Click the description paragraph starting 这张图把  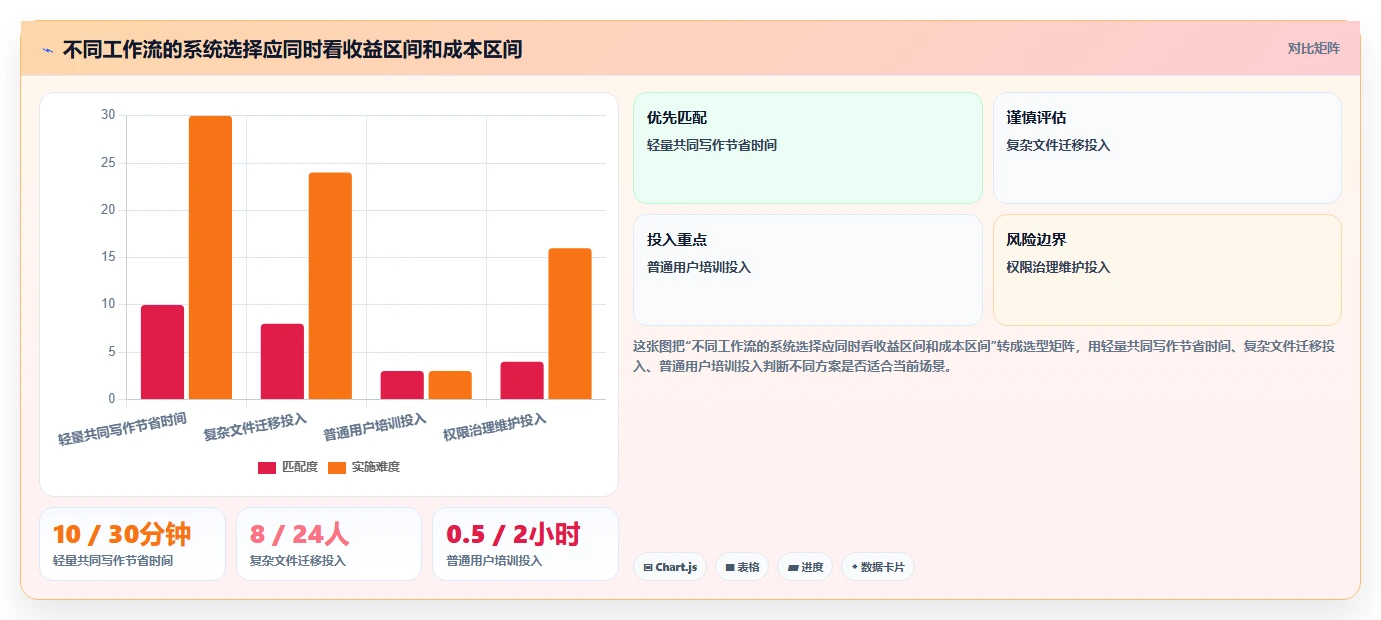(x=984, y=356)
